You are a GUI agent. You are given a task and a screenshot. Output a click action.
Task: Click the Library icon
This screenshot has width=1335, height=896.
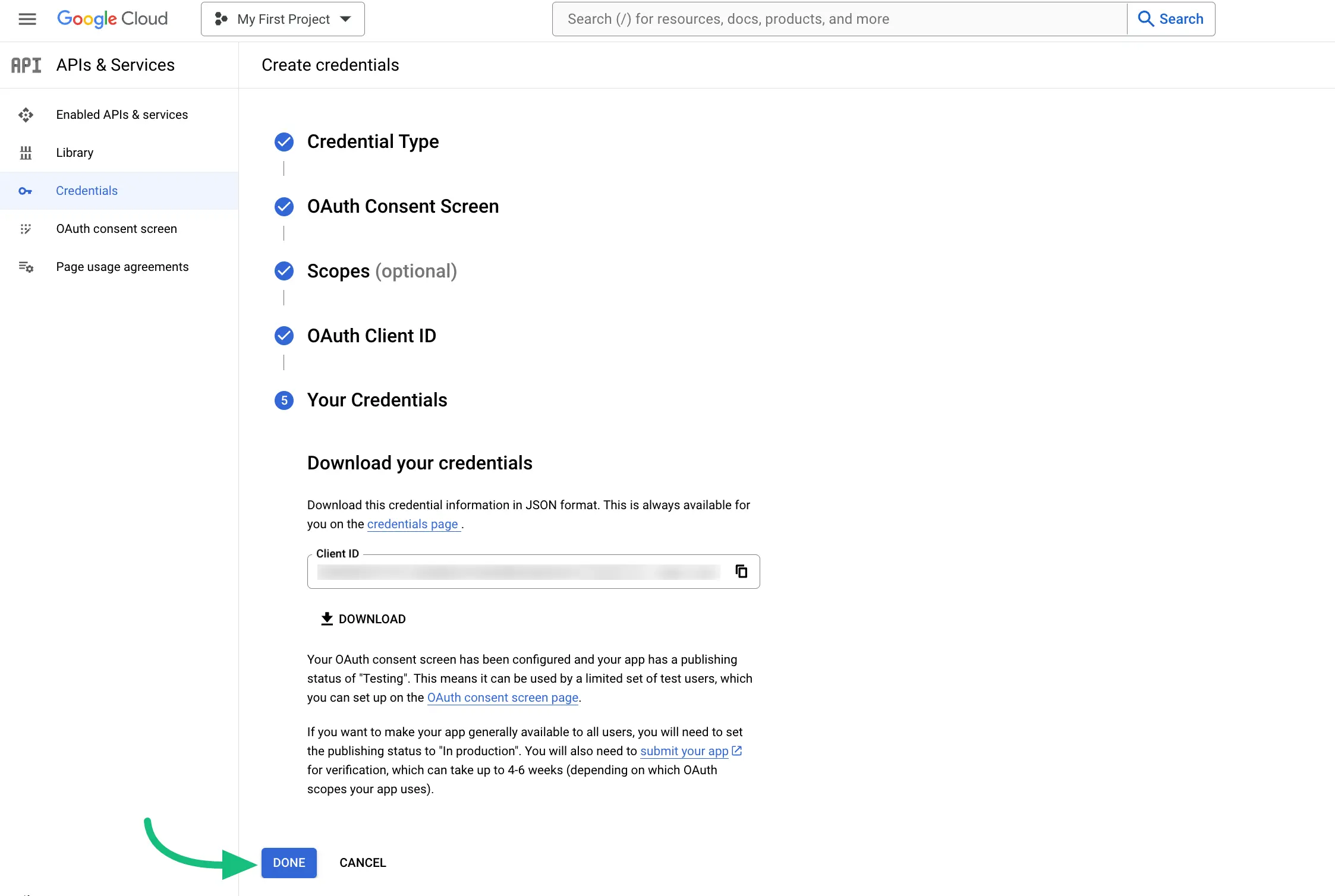(x=26, y=152)
